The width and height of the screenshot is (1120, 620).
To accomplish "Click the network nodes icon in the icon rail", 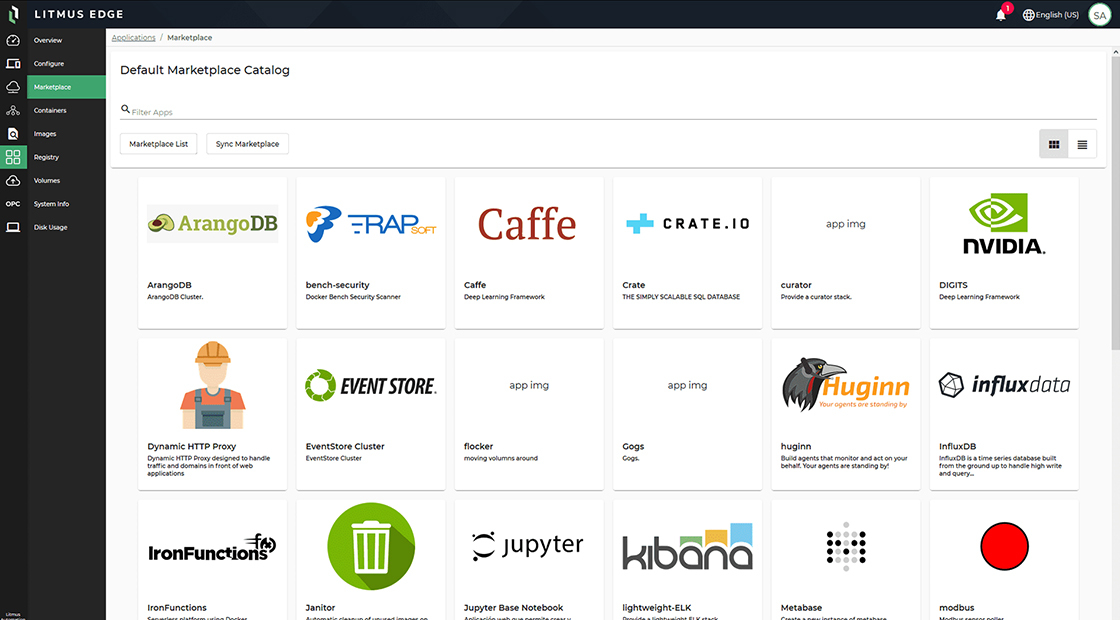I will coord(13,111).
